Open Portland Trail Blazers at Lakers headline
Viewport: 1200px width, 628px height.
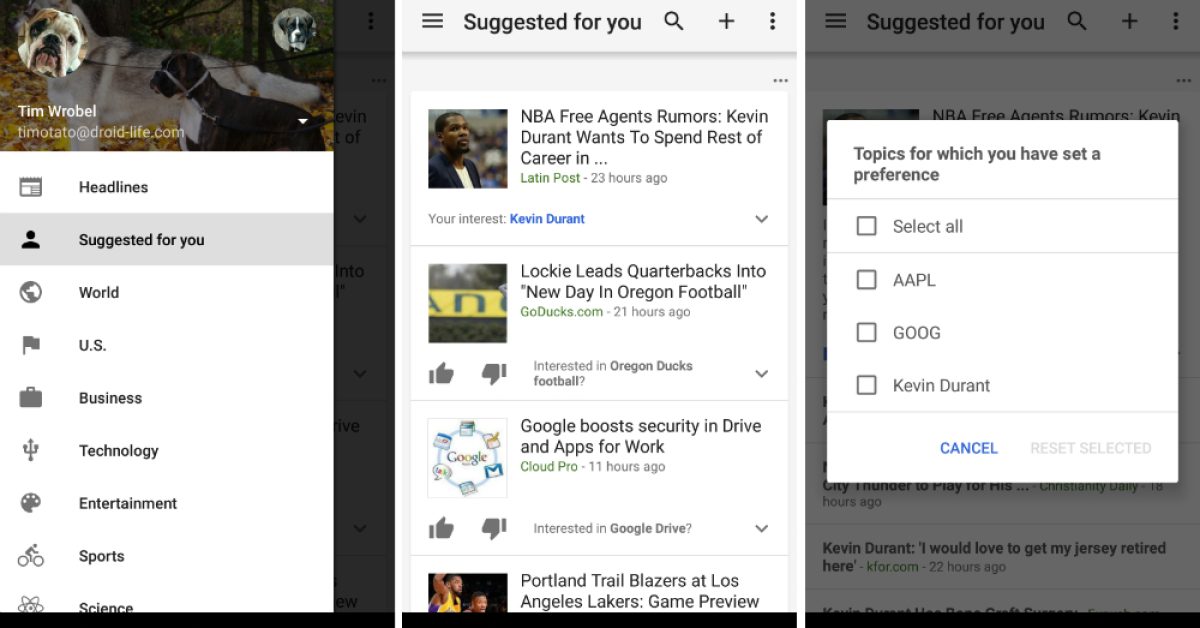(x=640, y=591)
